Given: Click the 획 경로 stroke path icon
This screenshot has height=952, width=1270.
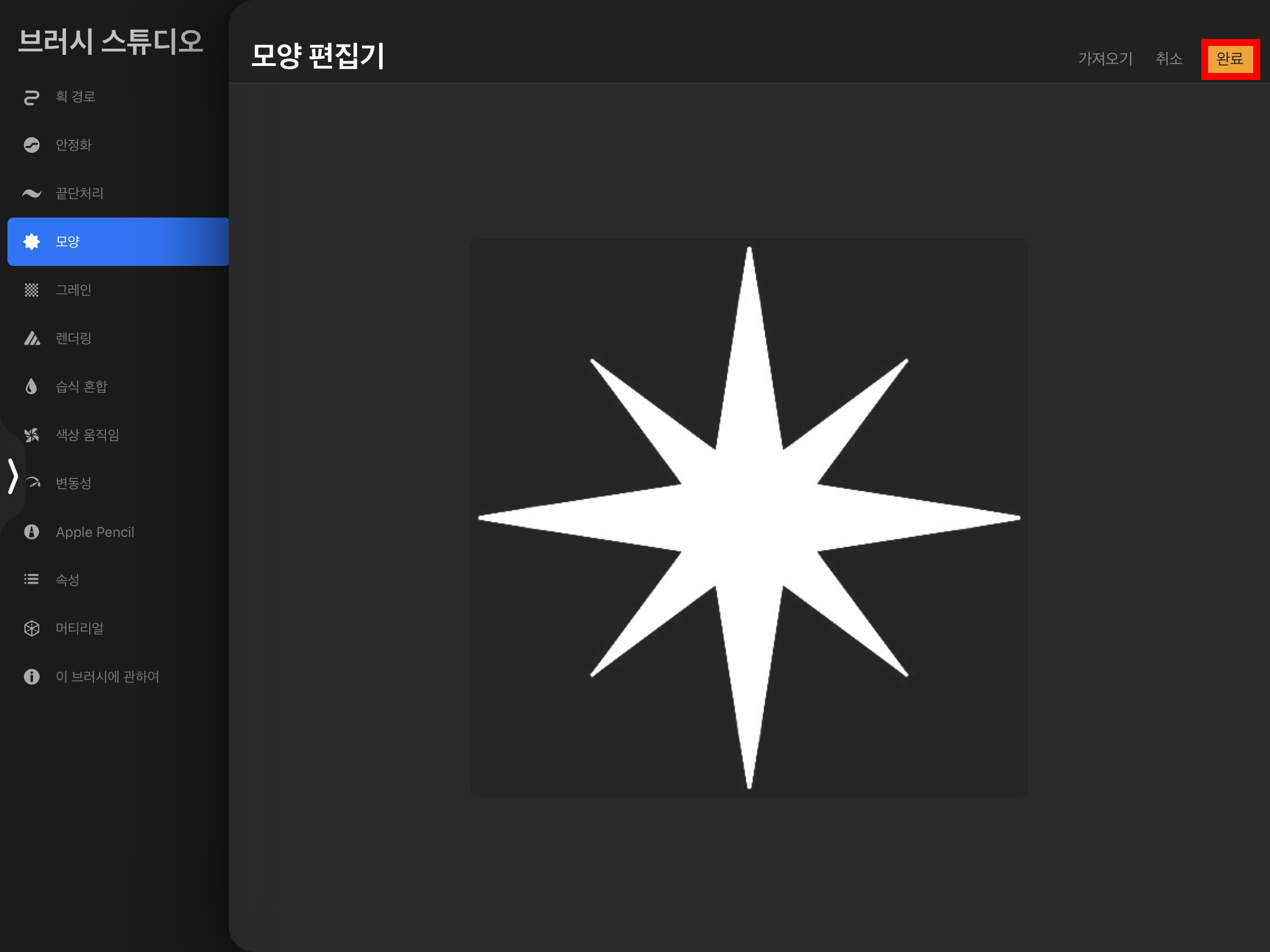Looking at the screenshot, I should [32, 97].
